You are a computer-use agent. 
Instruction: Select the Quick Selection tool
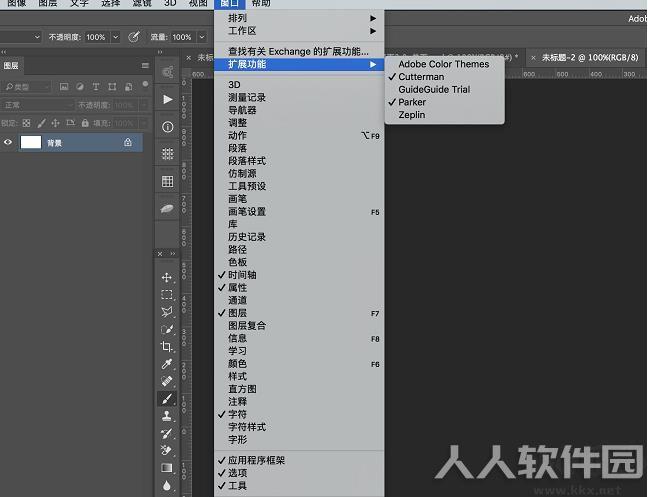click(167, 329)
